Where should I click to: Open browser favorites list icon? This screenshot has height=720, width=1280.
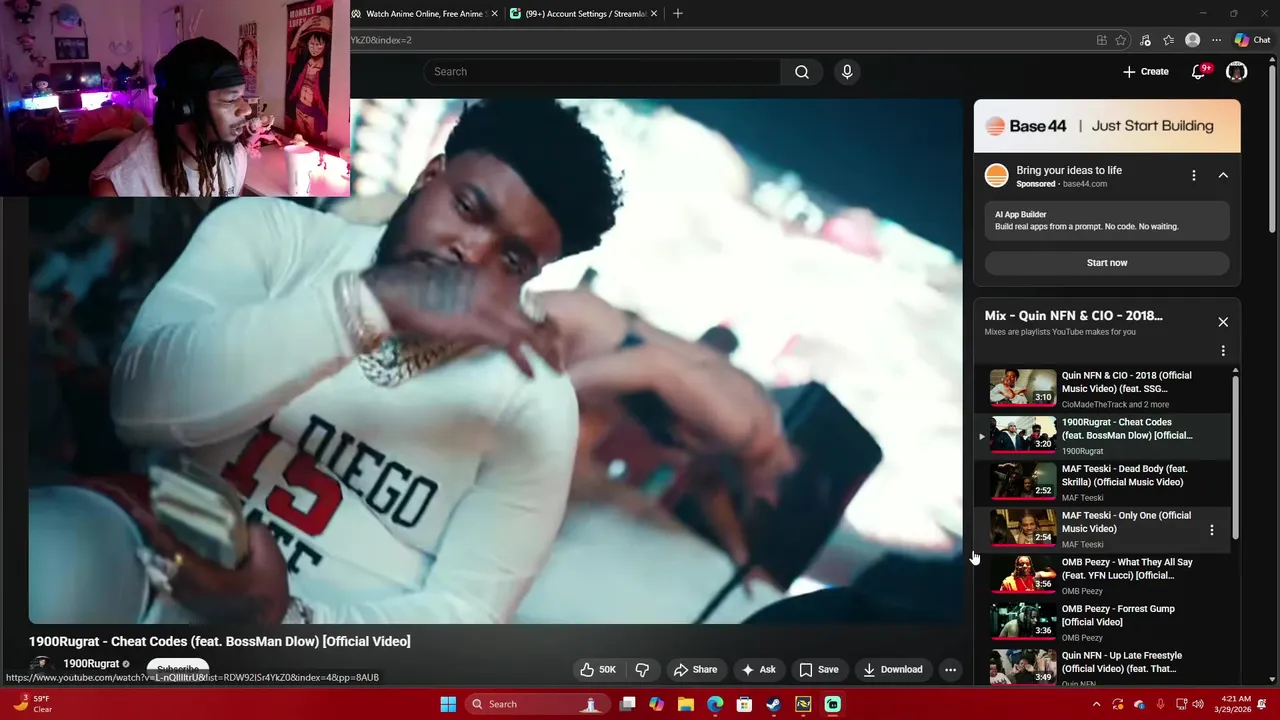pyautogui.click(x=1168, y=40)
